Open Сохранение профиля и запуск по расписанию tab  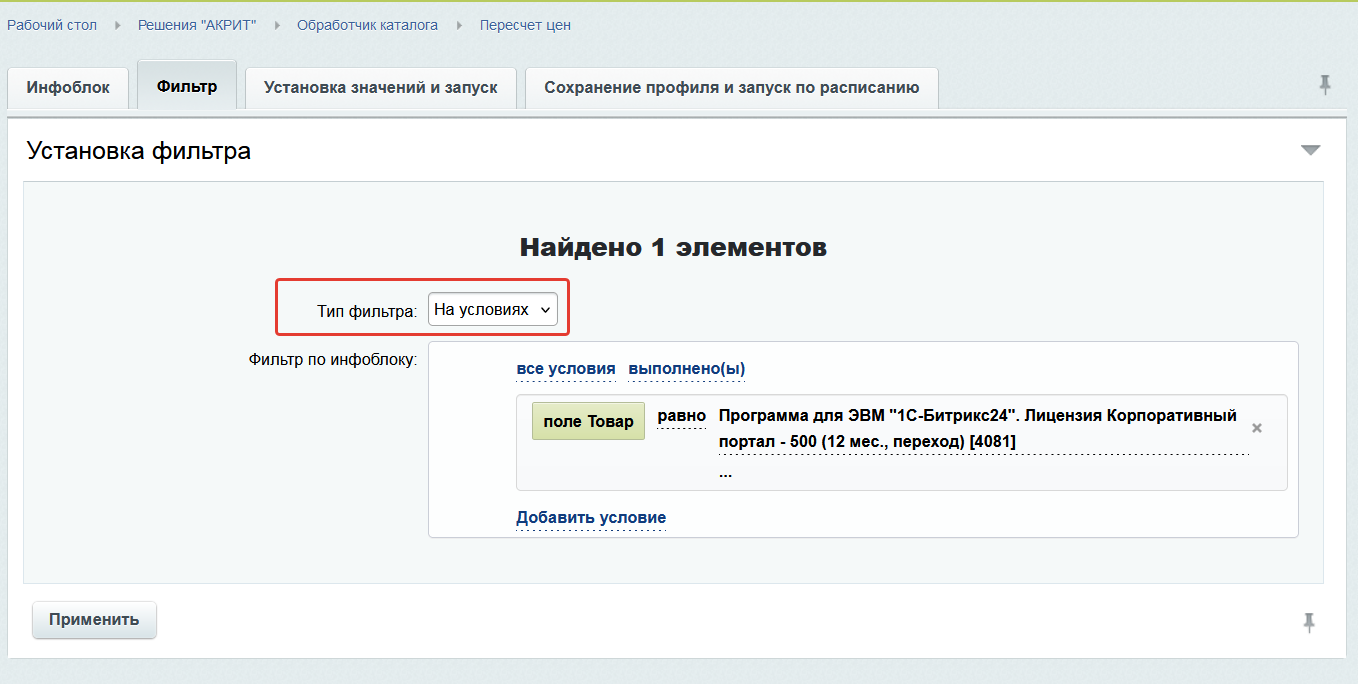click(731, 88)
